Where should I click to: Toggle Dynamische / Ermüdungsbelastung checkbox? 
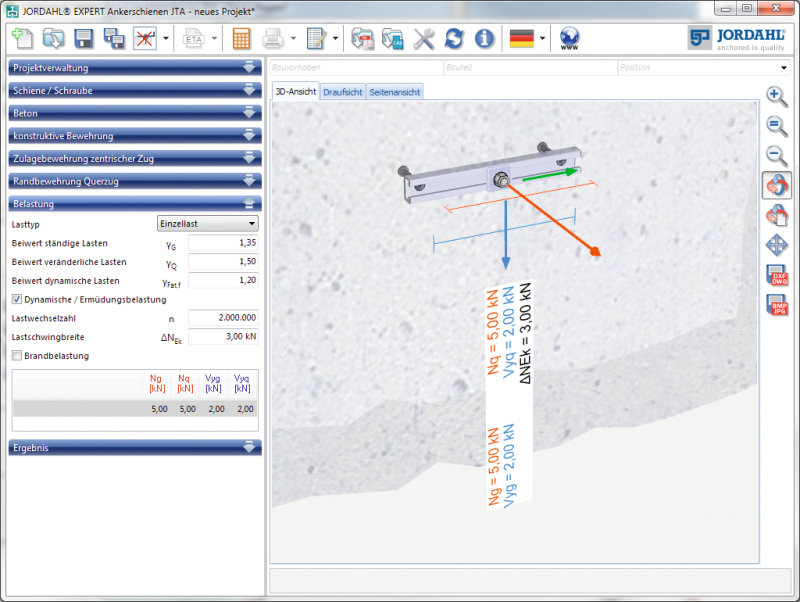click(x=17, y=299)
